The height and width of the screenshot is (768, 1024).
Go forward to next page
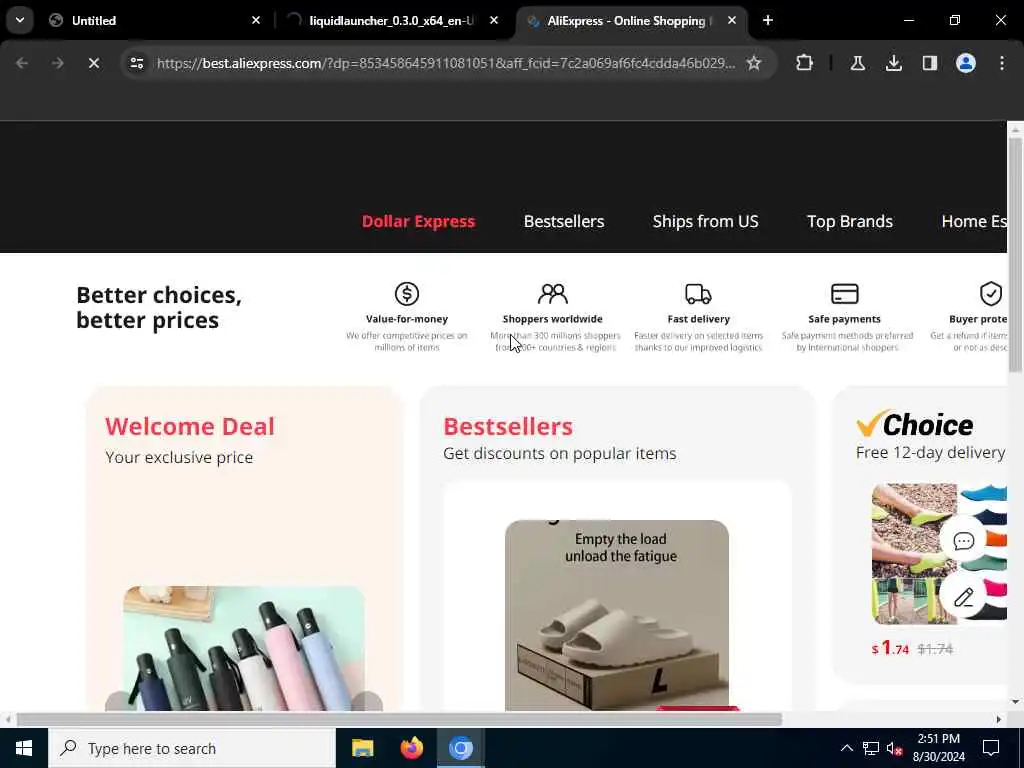[x=57, y=63]
